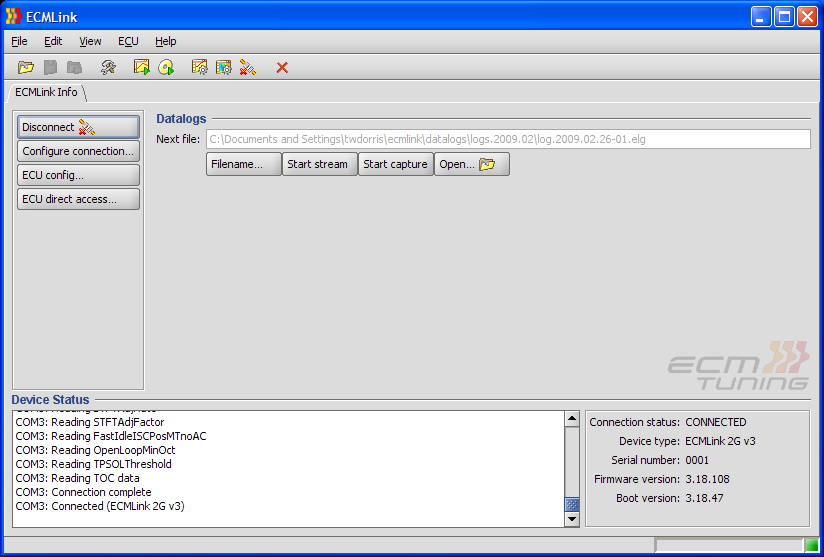Click the wrench and screwdriver settings icon

point(108,67)
